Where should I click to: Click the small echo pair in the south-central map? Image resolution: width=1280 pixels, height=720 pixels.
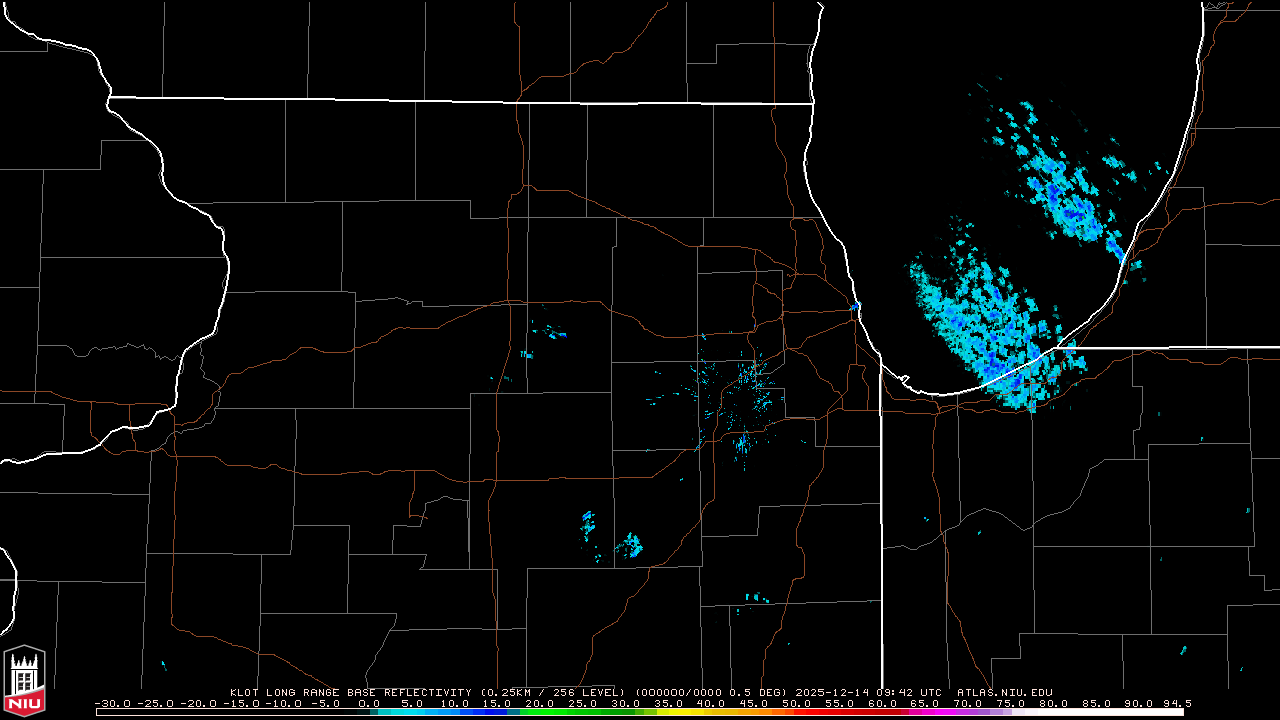click(612, 535)
